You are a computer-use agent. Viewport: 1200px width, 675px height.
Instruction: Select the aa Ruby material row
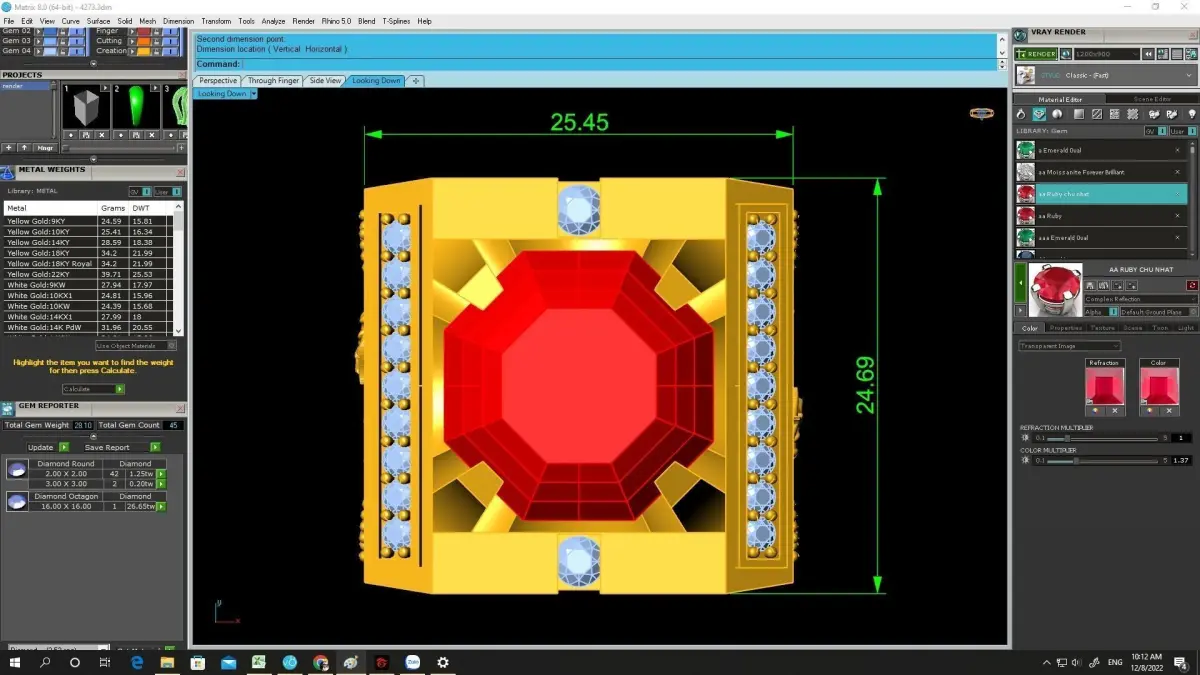point(1102,216)
